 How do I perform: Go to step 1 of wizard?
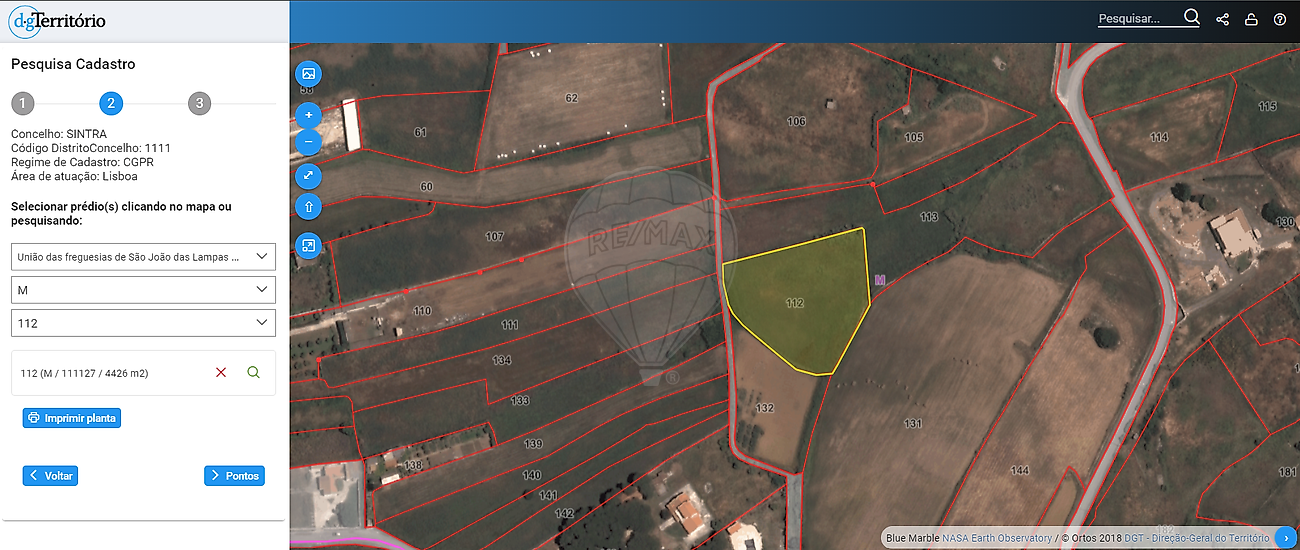click(22, 103)
